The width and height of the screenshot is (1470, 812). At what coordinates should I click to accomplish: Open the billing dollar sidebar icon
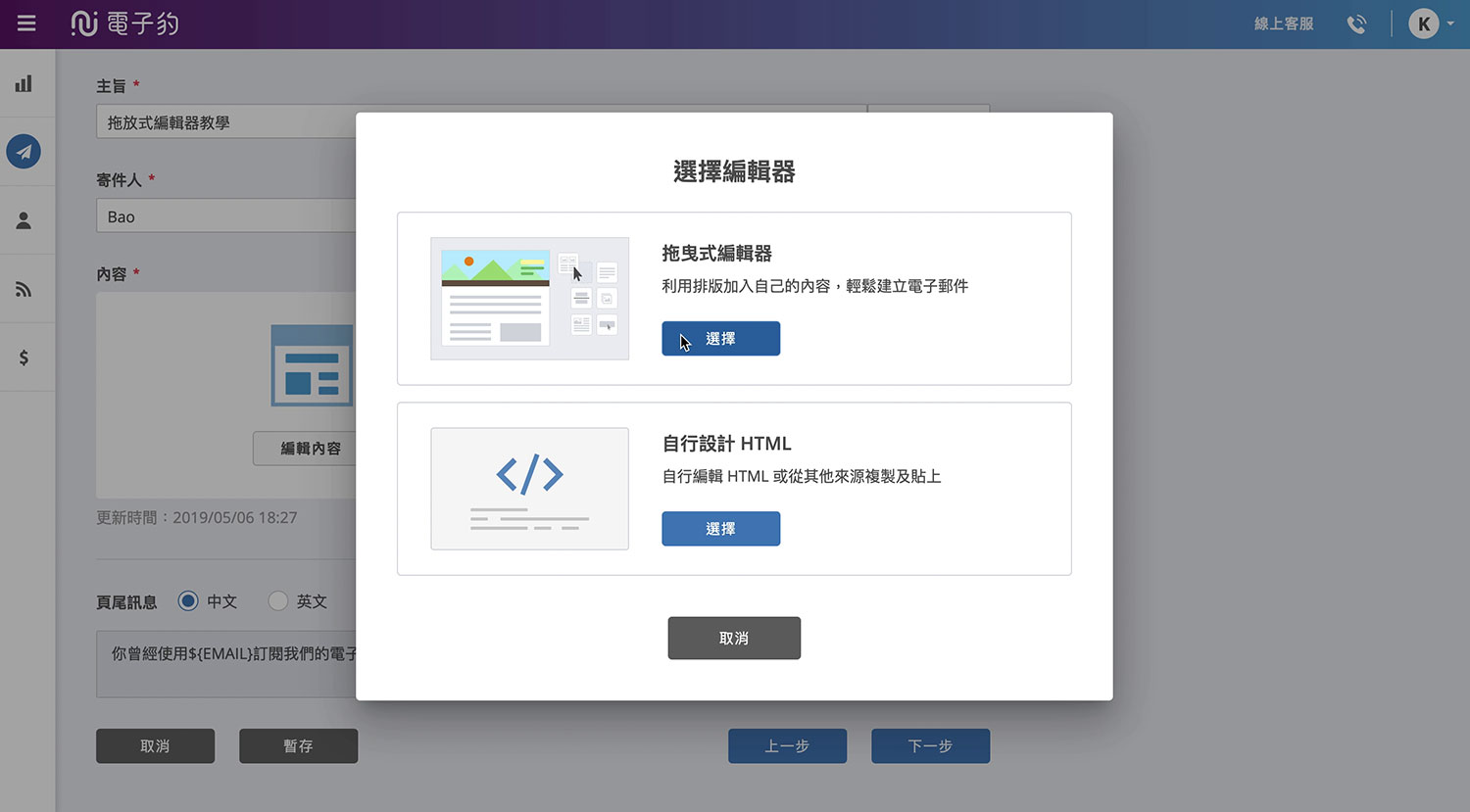pos(24,358)
